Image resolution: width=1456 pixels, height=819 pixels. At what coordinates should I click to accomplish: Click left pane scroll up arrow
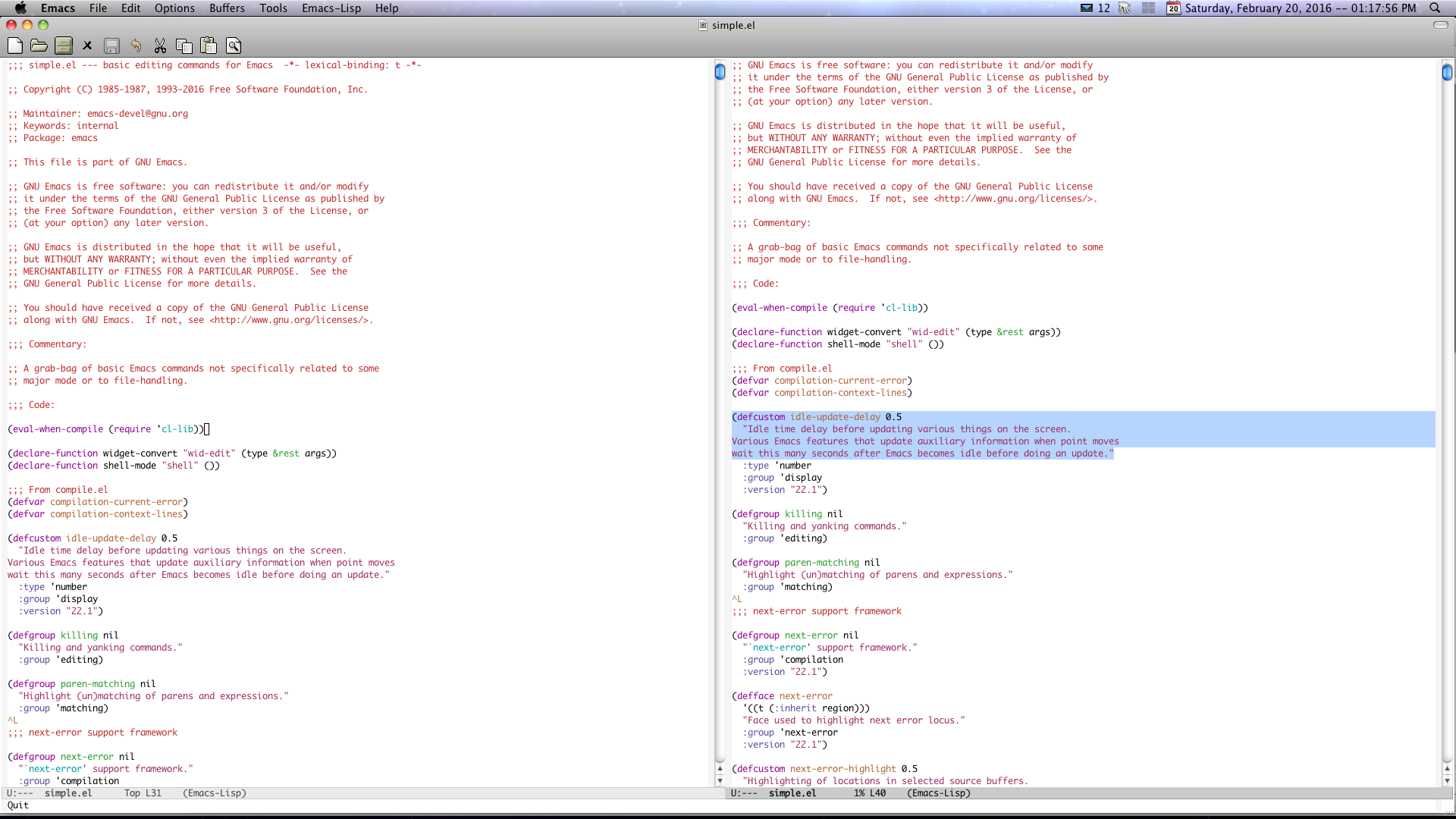[x=720, y=768]
